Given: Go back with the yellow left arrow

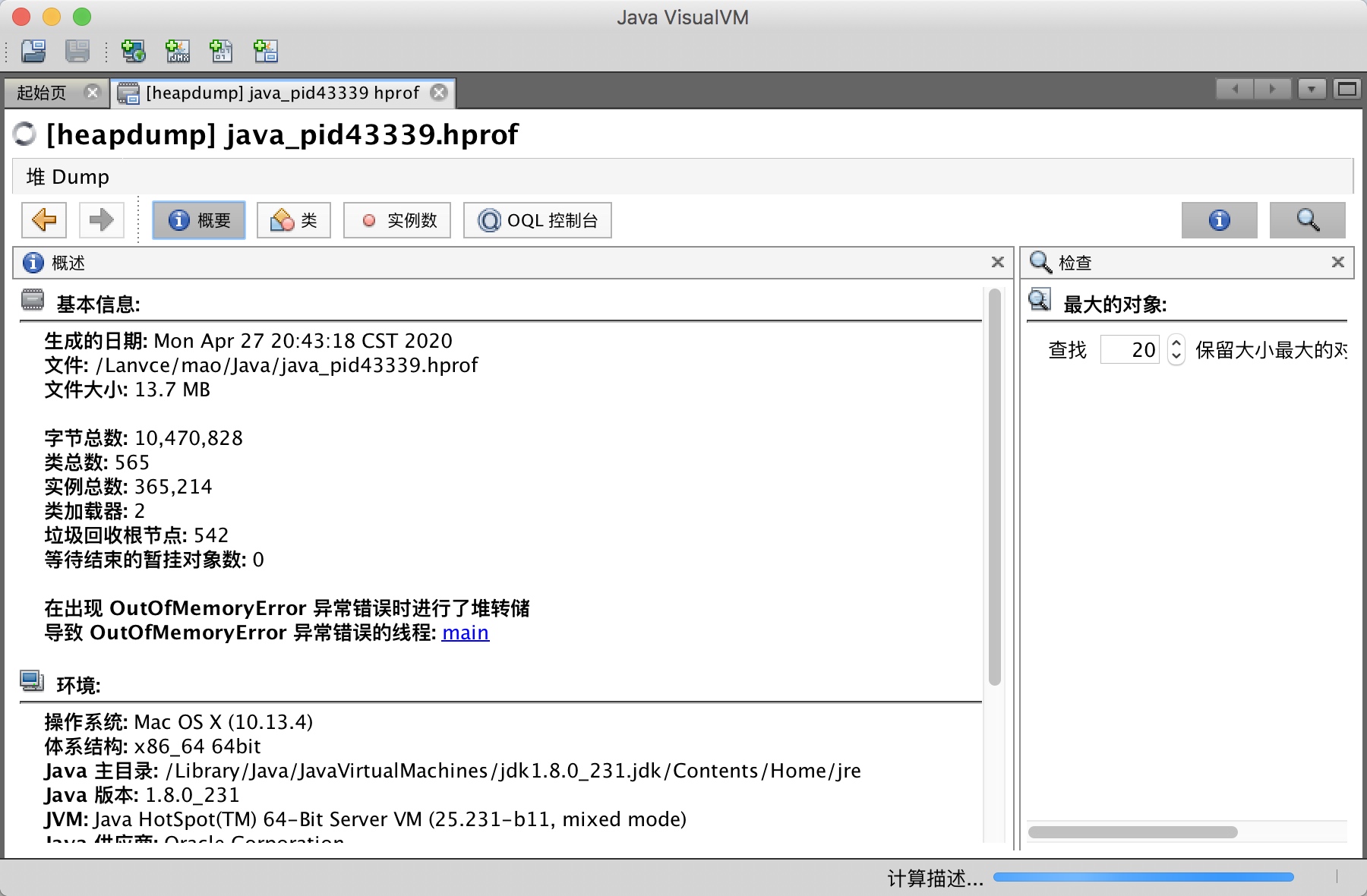Looking at the screenshot, I should point(44,220).
